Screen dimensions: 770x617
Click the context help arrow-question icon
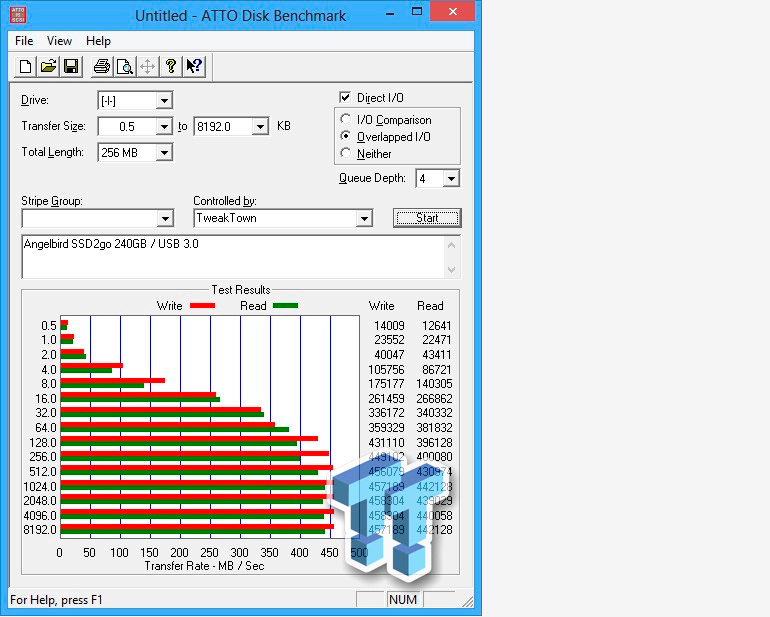click(194, 66)
